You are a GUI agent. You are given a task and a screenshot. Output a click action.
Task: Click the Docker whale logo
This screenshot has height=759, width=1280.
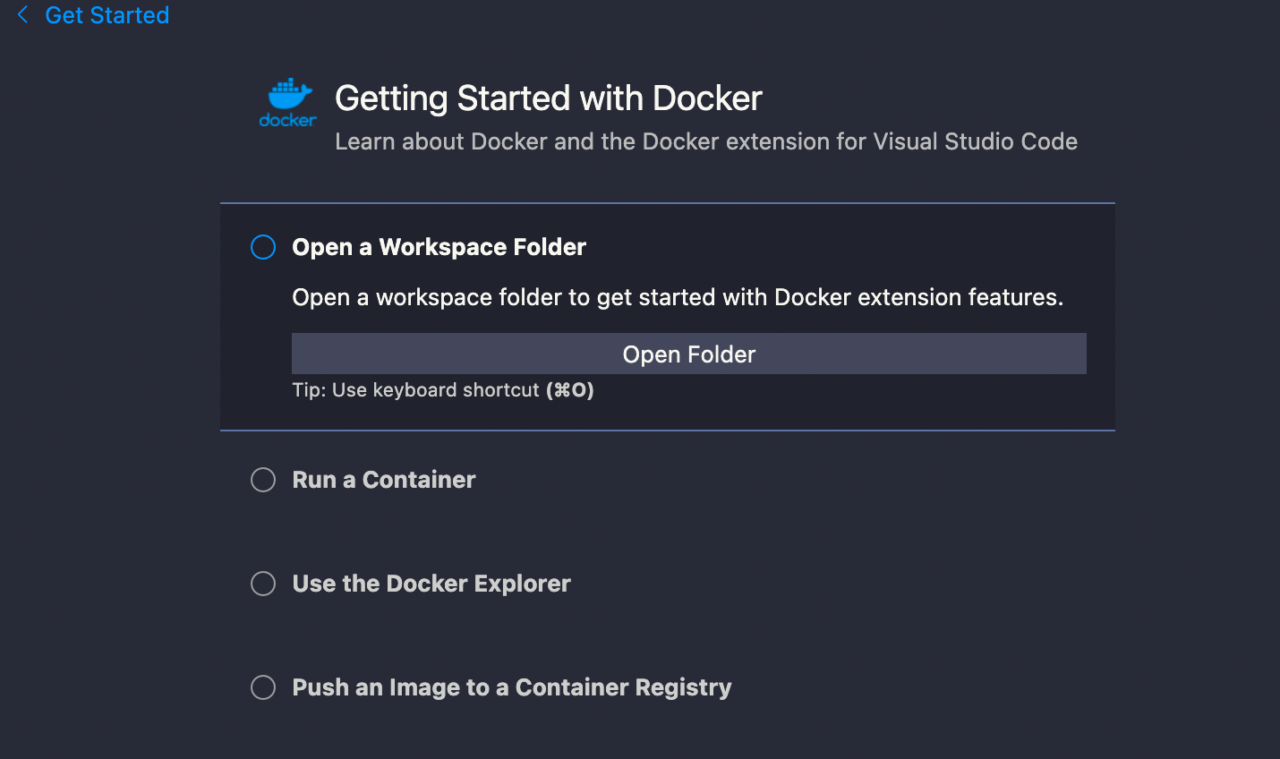[287, 101]
